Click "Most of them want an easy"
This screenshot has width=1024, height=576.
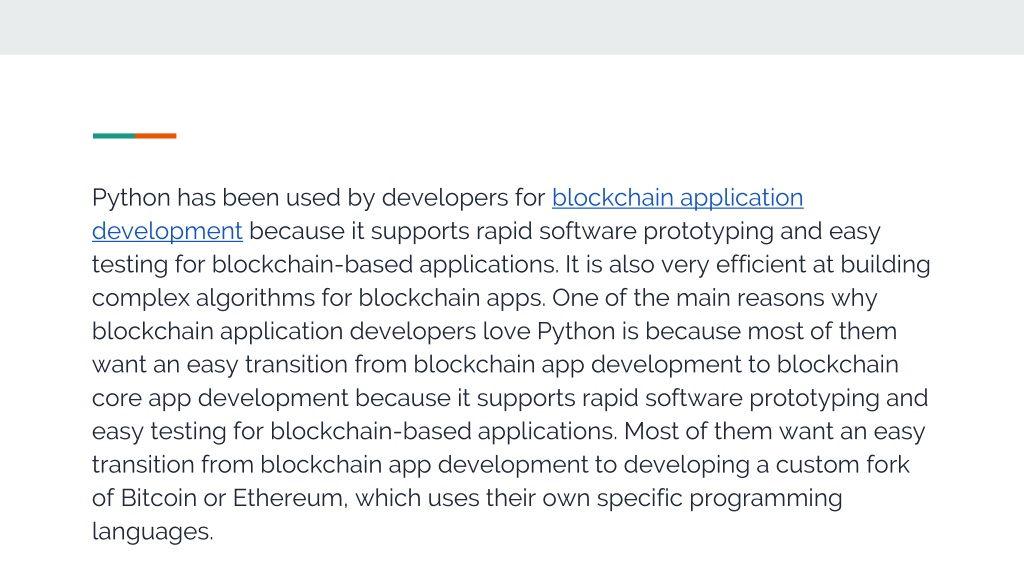(775, 432)
